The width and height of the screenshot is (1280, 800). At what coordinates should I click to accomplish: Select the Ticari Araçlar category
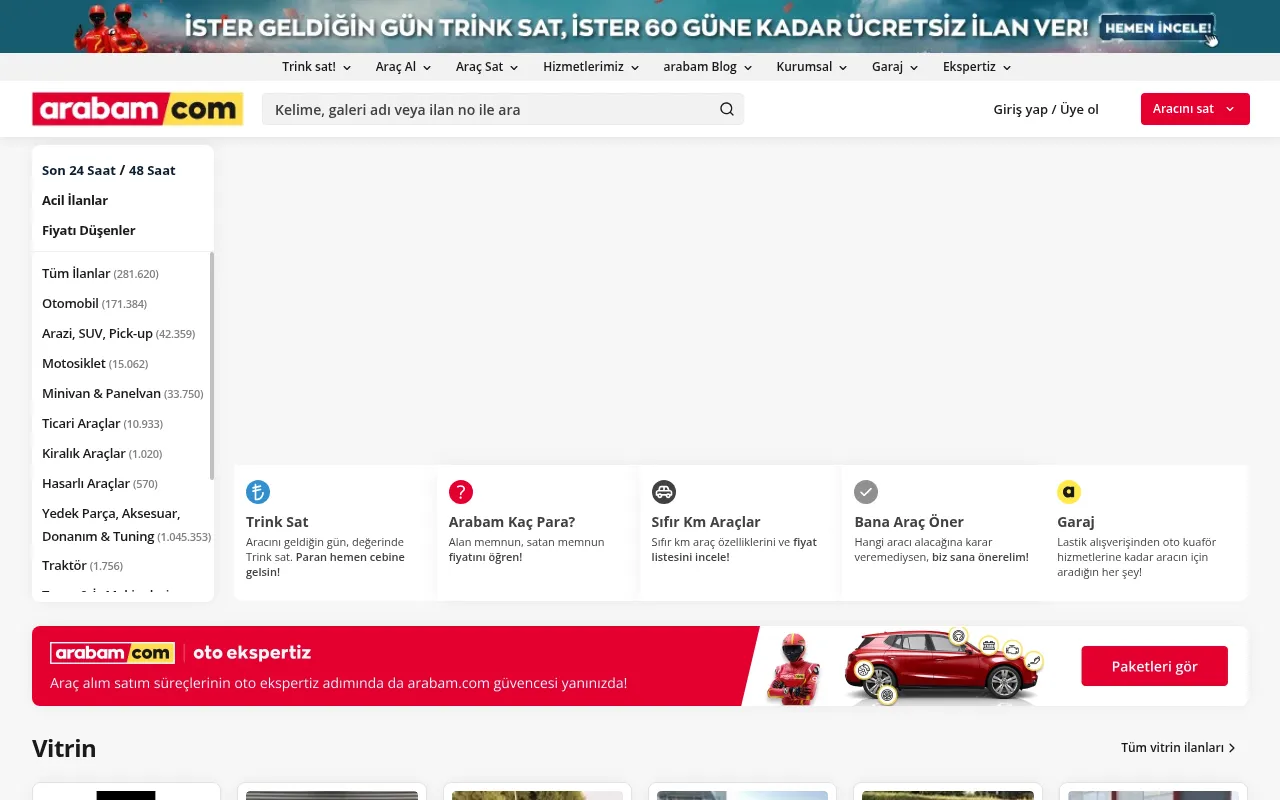[x=102, y=423]
